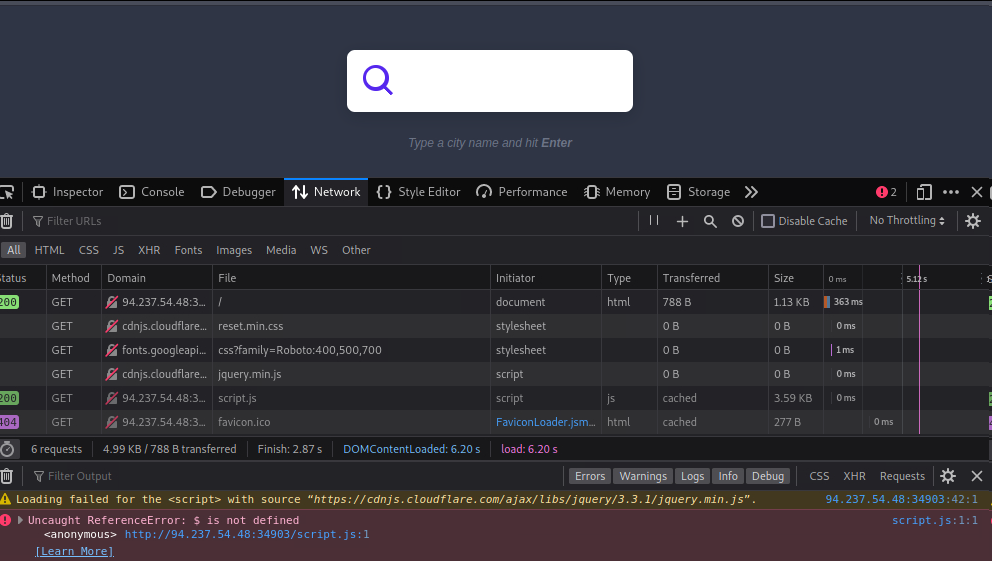
Task: Open FaviconLoader.jsm initiator link
Action: (x=546, y=422)
